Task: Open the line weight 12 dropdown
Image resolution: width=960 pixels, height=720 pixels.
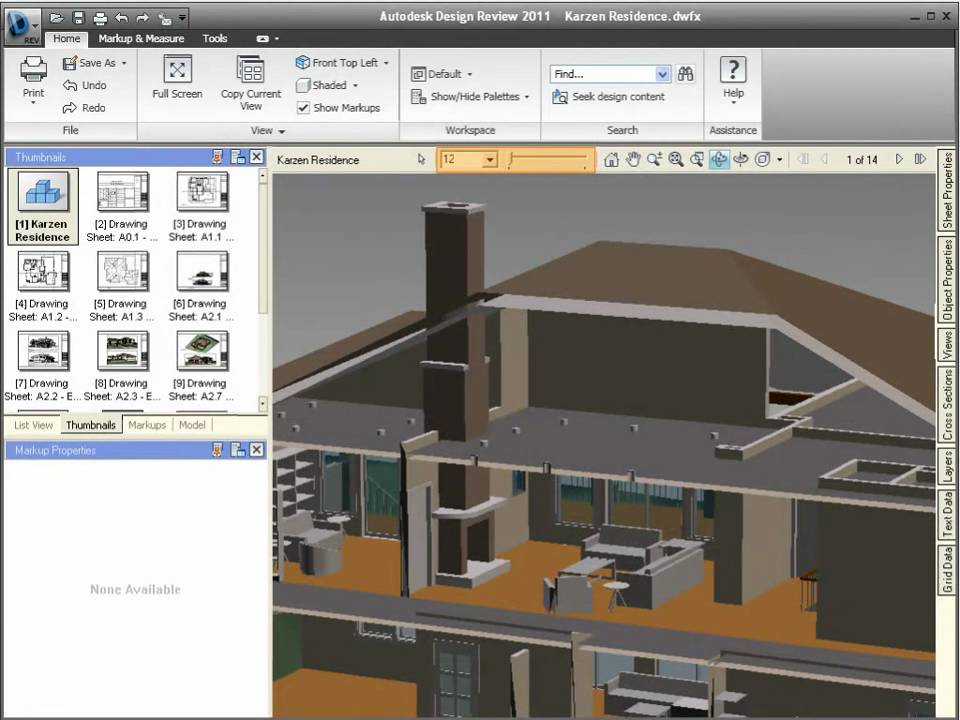Action: click(x=489, y=160)
